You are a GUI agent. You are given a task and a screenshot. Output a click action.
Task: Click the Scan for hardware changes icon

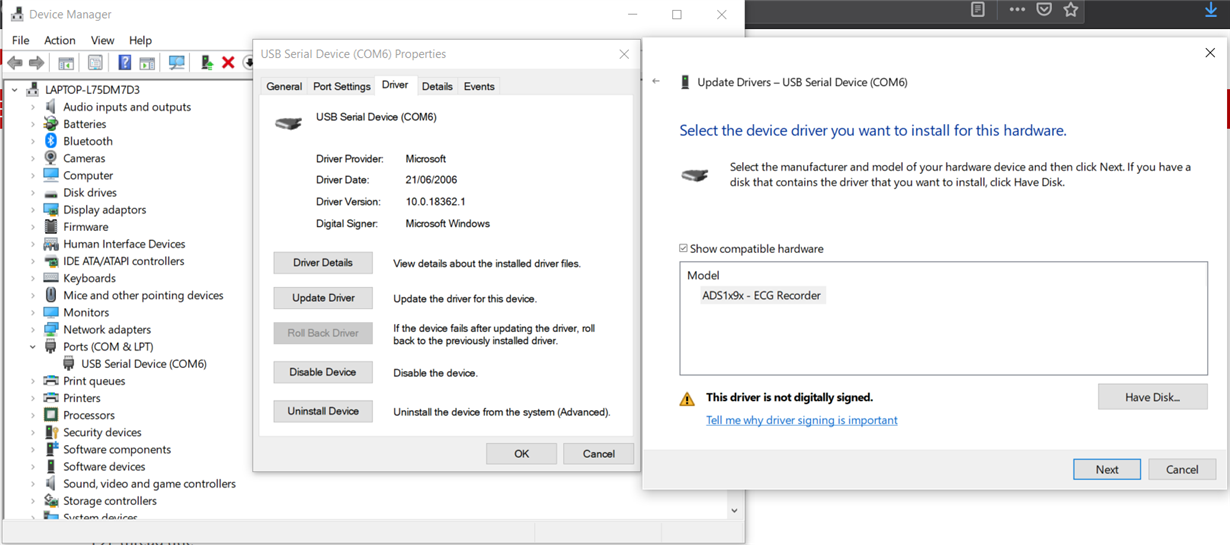177,63
